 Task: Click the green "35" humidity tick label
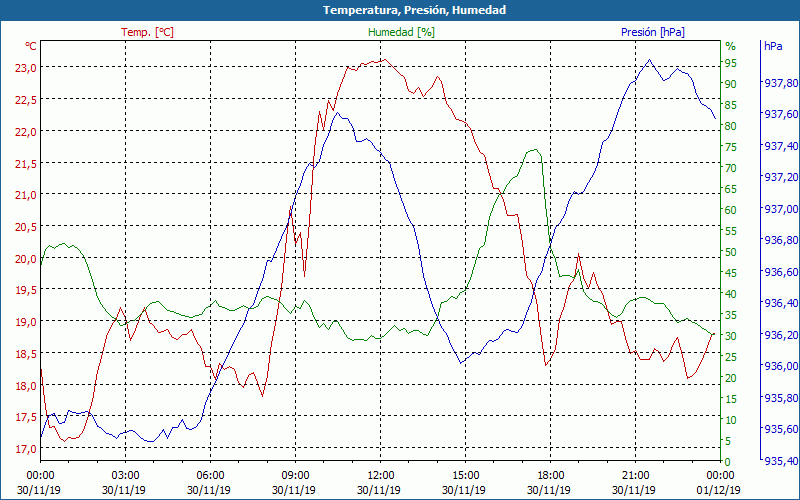pos(731,315)
